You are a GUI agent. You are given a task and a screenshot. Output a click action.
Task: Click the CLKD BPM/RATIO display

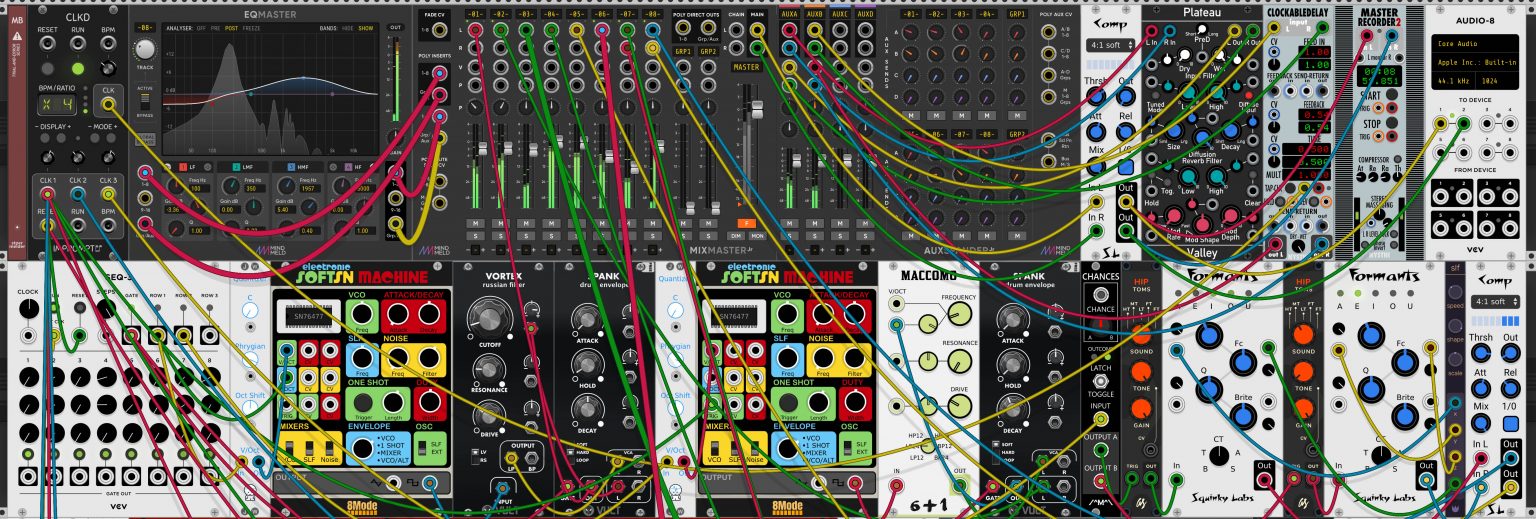coord(57,104)
